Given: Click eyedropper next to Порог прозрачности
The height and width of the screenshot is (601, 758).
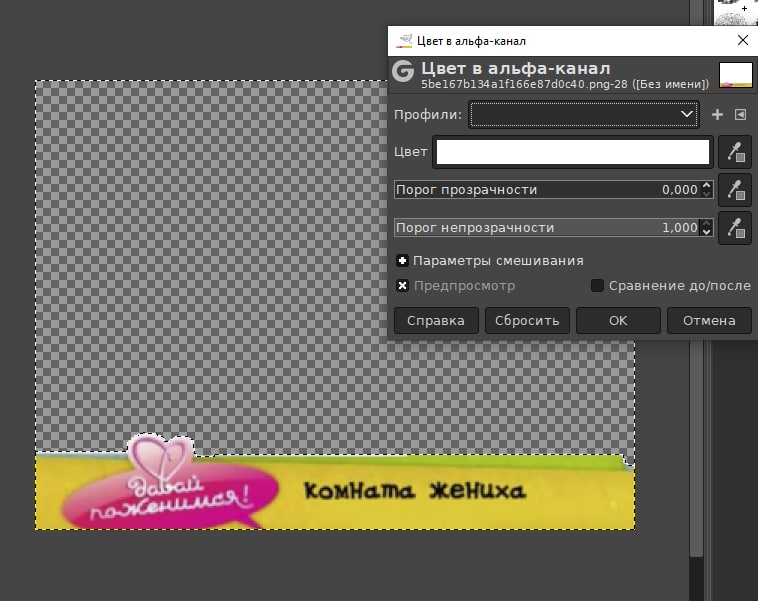Looking at the screenshot, I should tap(735, 190).
